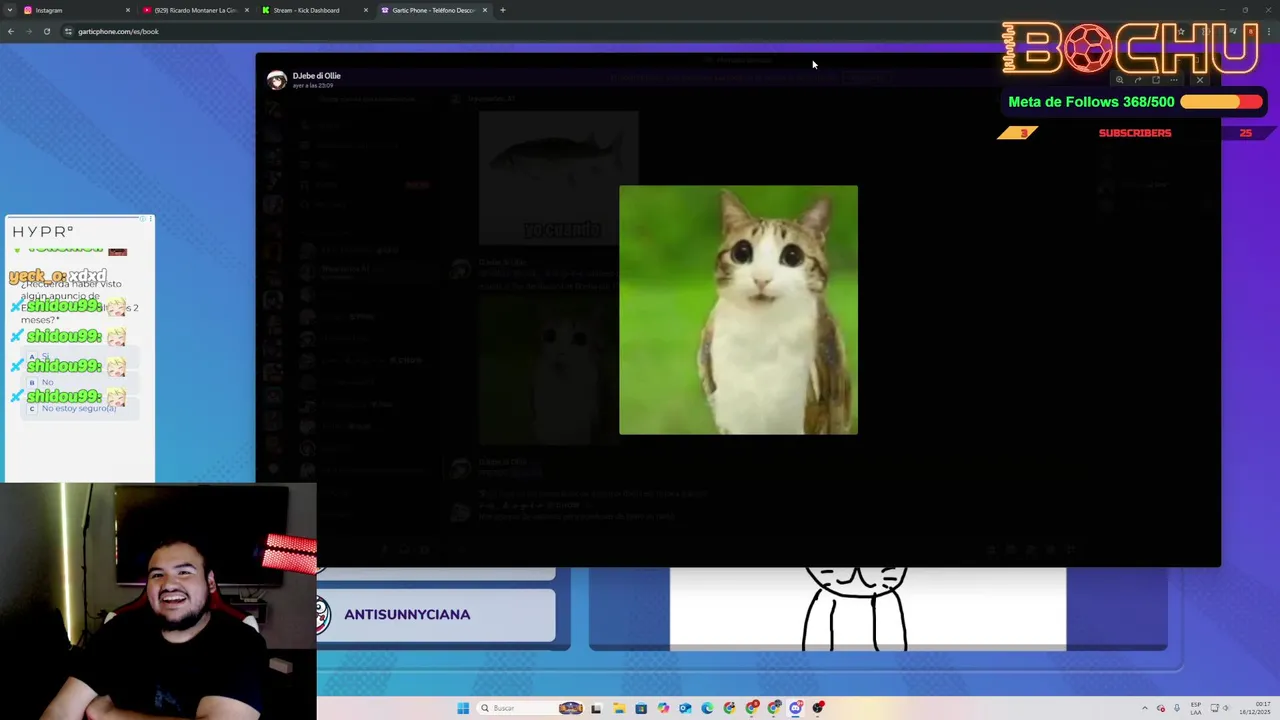The height and width of the screenshot is (720, 1280).
Task: Close the Discord image viewer
Action: [1200, 80]
